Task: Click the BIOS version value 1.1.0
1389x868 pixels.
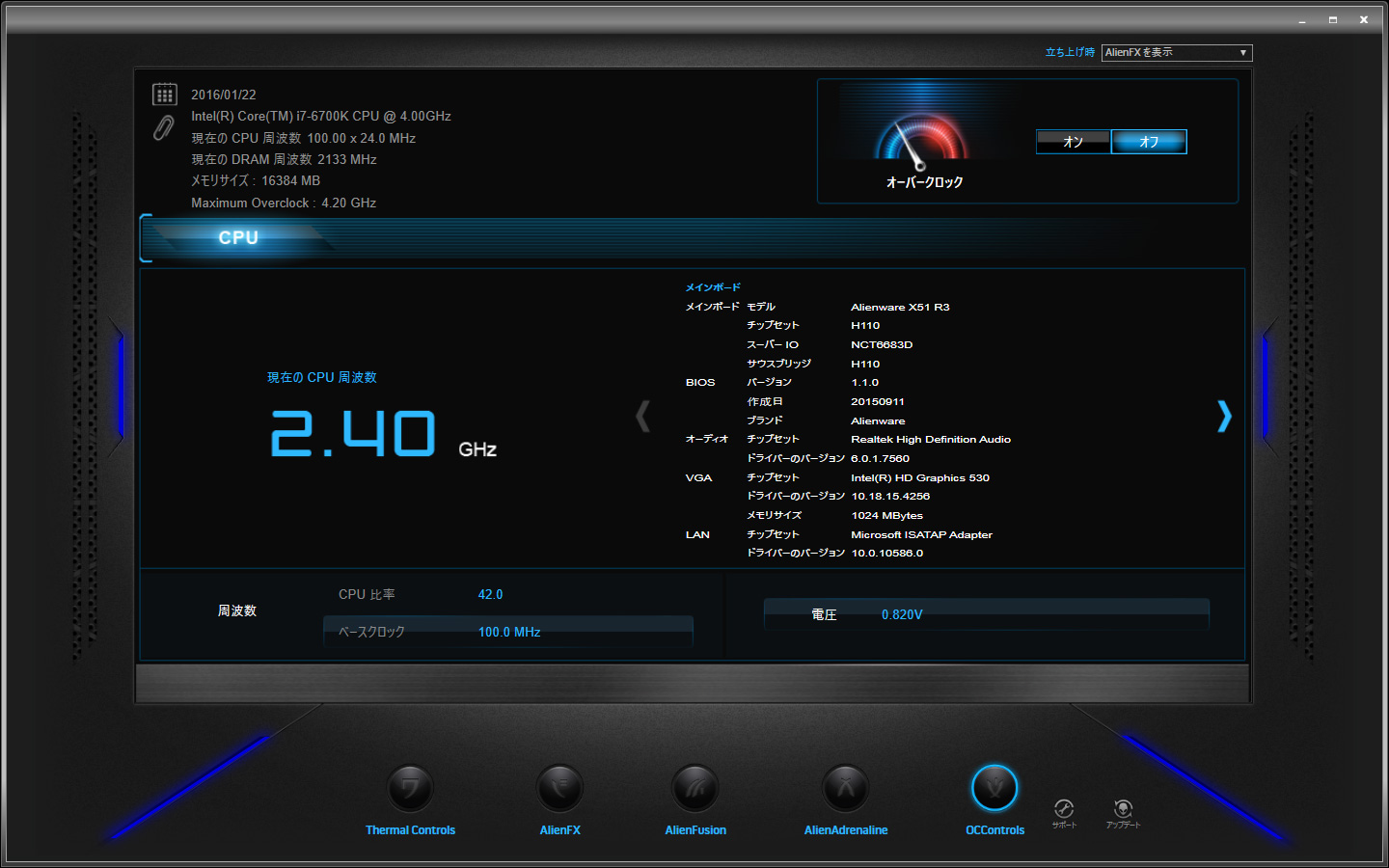Action: (x=864, y=383)
